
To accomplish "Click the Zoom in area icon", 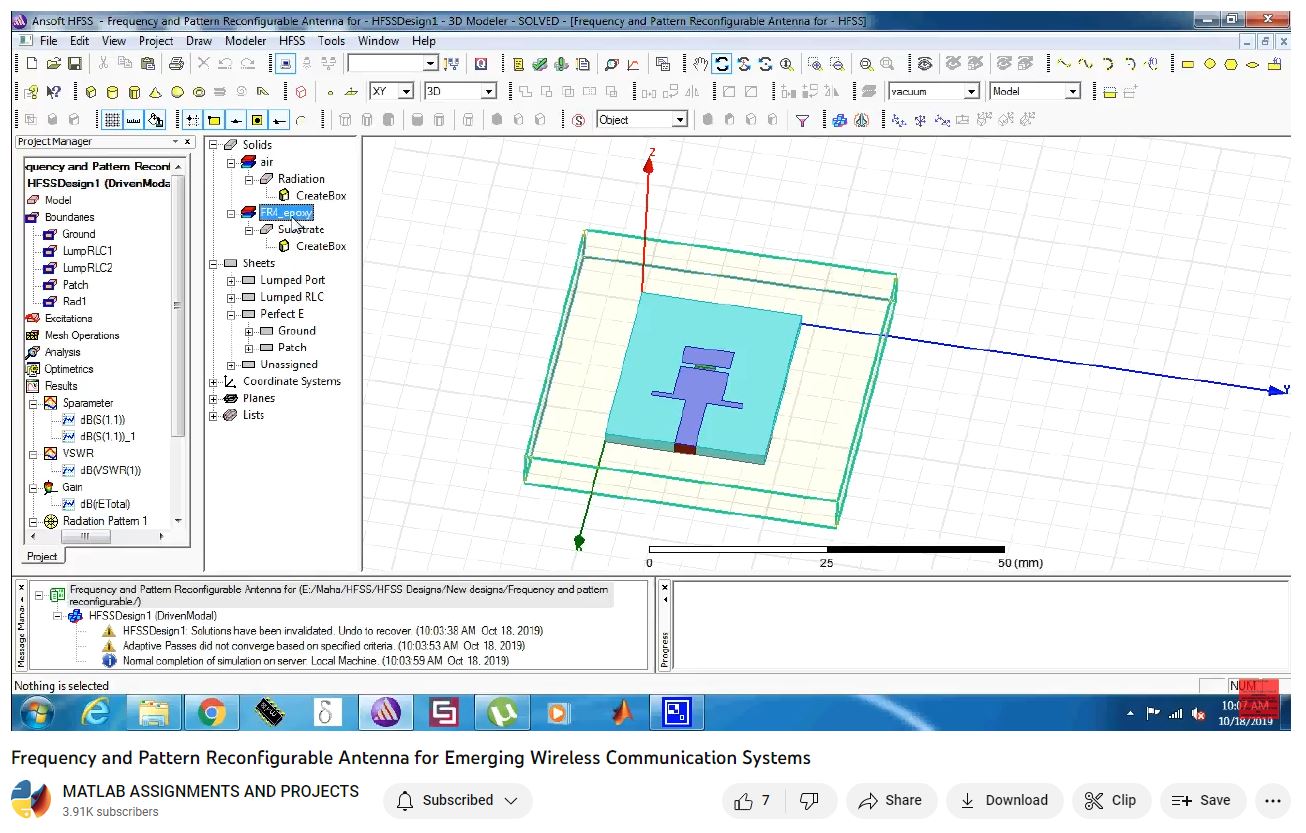I will [815, 64].
